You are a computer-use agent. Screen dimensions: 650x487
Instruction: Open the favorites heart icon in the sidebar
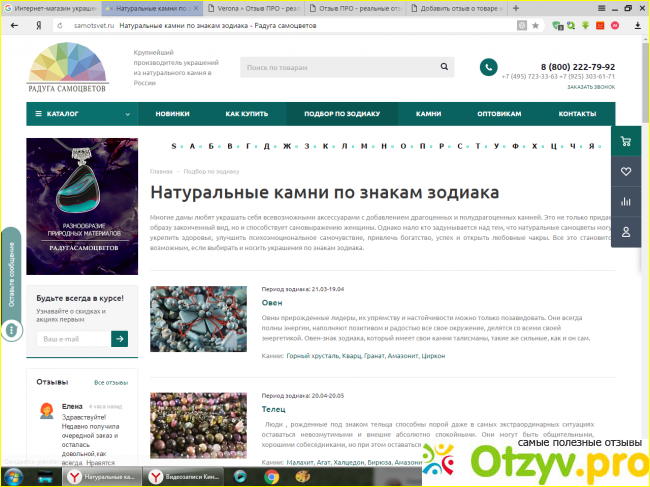pos(626,171)
